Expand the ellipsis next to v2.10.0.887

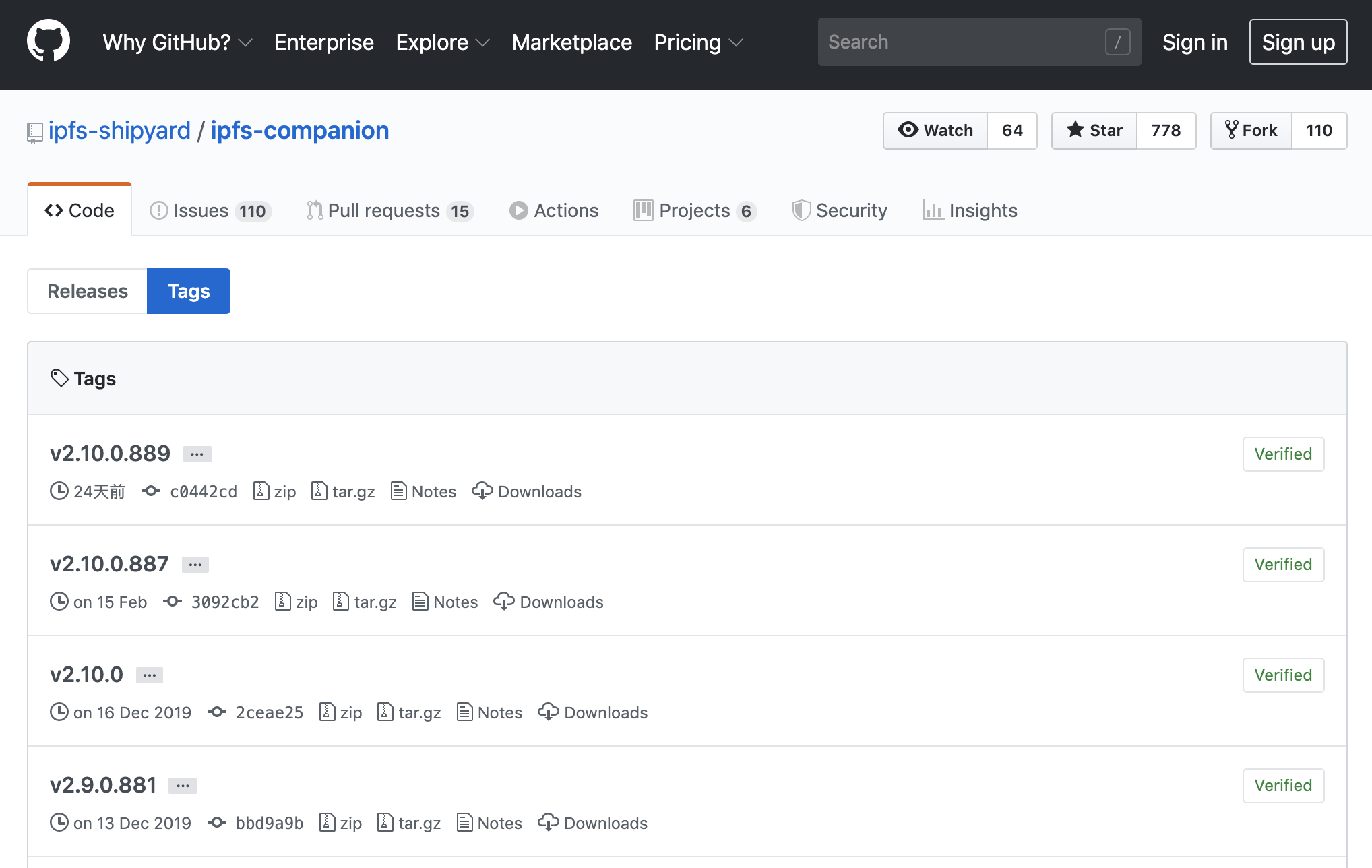pyautogui.click(x=195, y=565)
